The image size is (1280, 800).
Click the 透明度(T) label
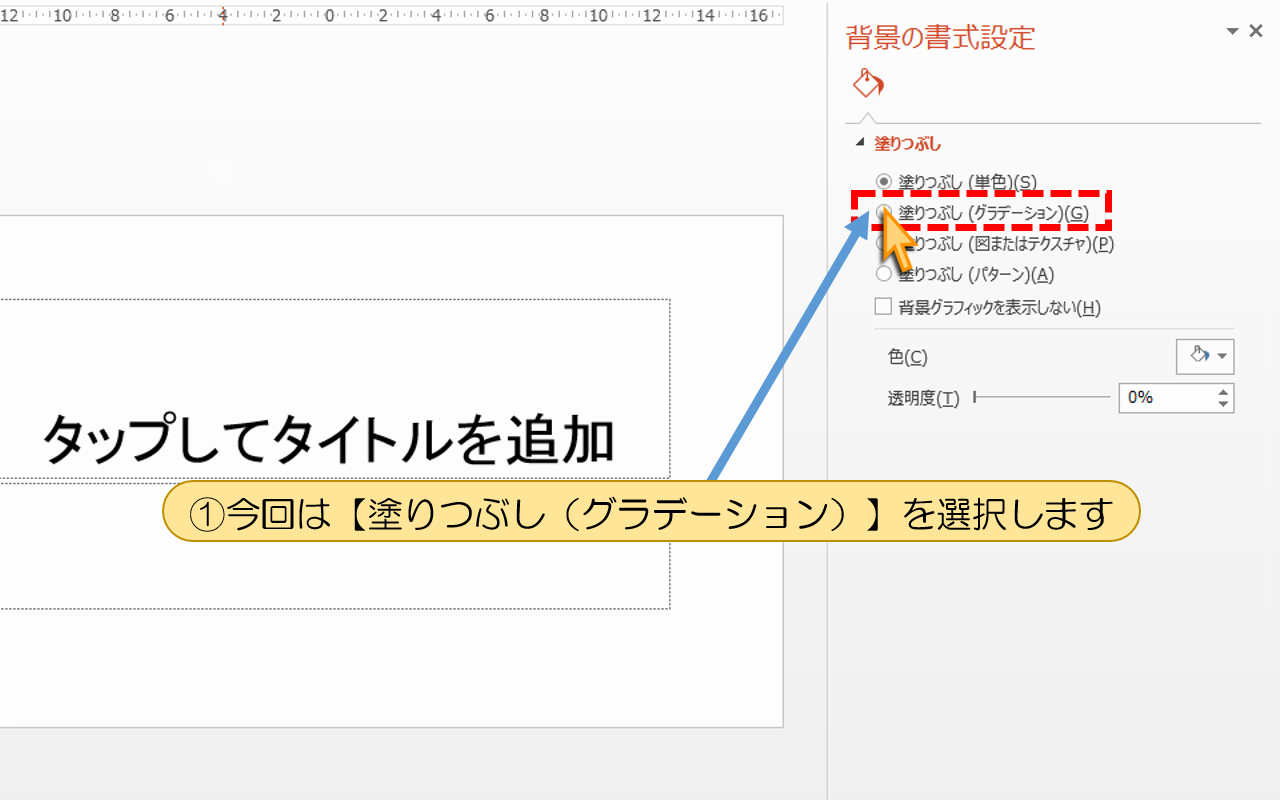click(x=923, y=398)
